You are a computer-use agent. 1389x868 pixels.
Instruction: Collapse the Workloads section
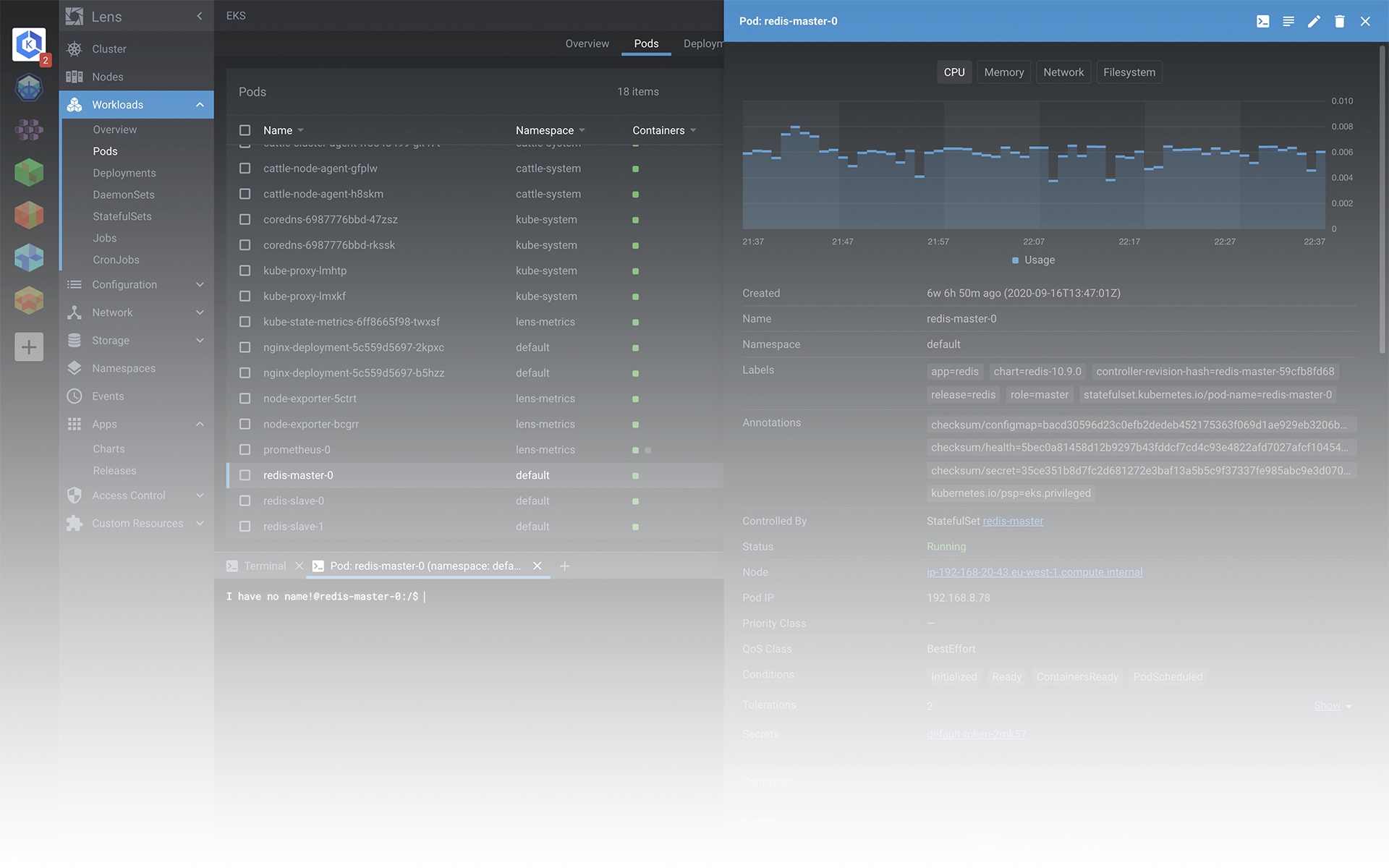coord(200,105)
